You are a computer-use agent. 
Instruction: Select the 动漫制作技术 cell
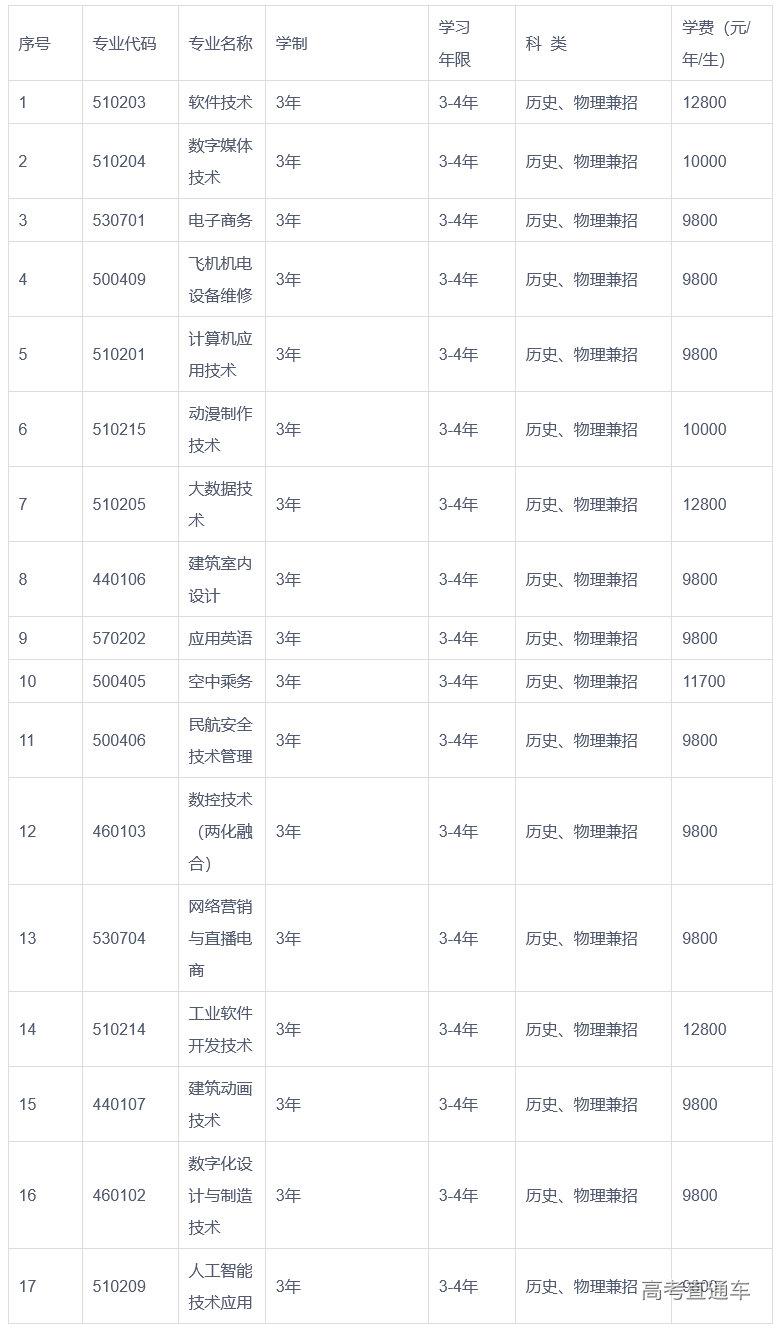[220, 429]
